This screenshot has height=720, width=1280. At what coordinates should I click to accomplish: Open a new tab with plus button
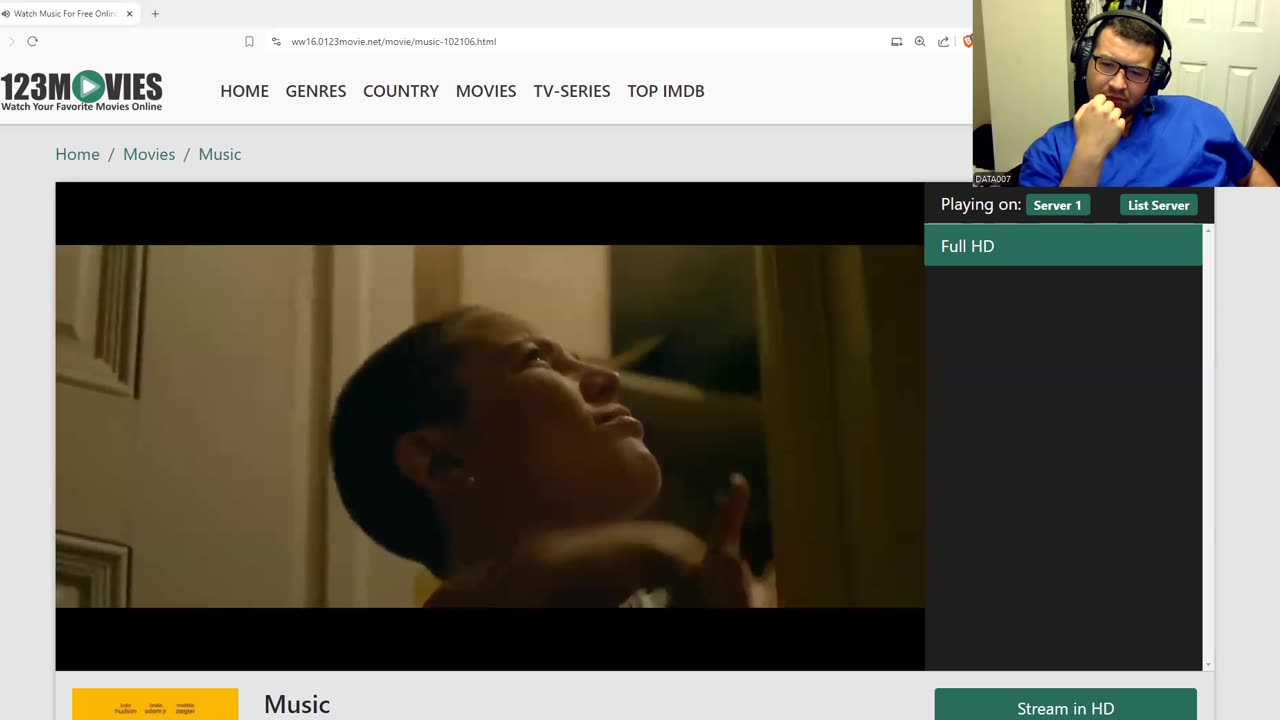pyautogui.click(x=155, y=14)
